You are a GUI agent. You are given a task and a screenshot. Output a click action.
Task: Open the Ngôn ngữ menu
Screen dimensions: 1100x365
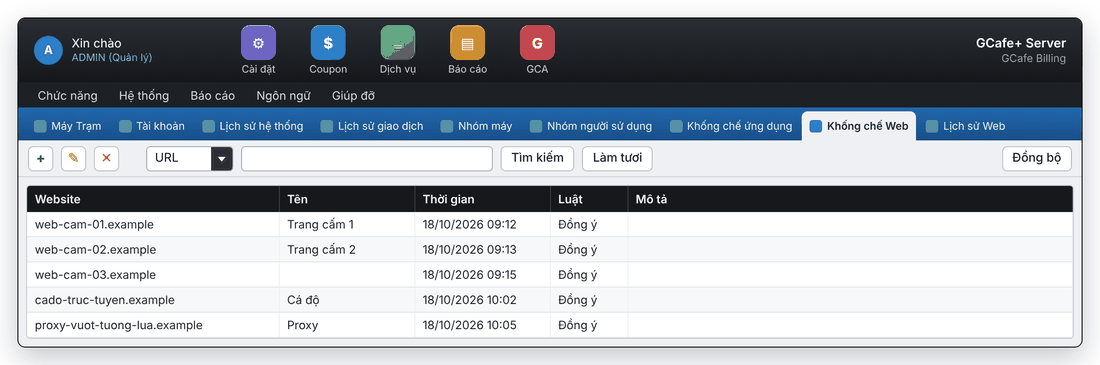click(283, 95)
